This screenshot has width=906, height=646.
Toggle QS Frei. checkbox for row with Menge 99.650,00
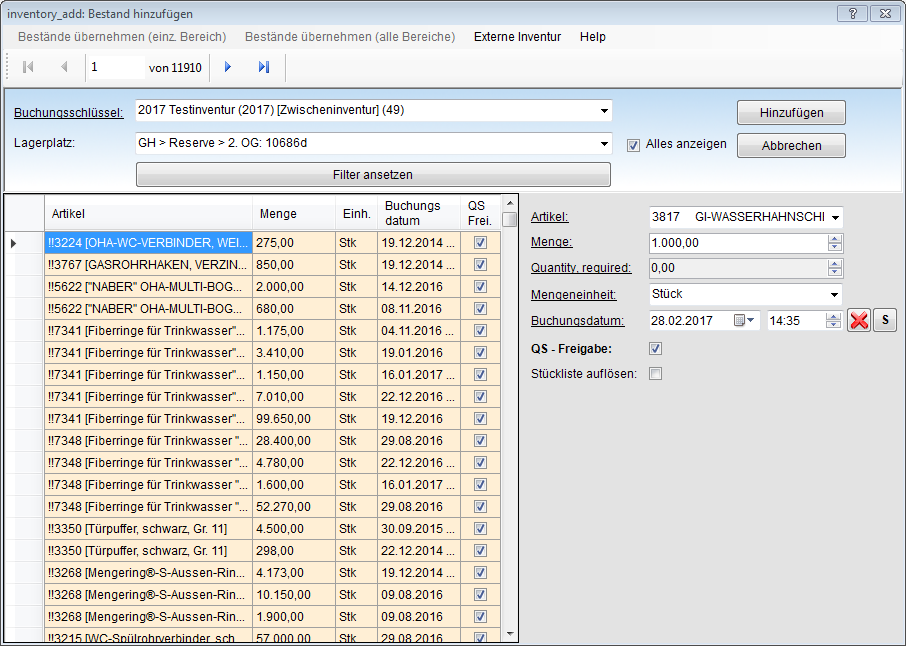tap(480, 418)
